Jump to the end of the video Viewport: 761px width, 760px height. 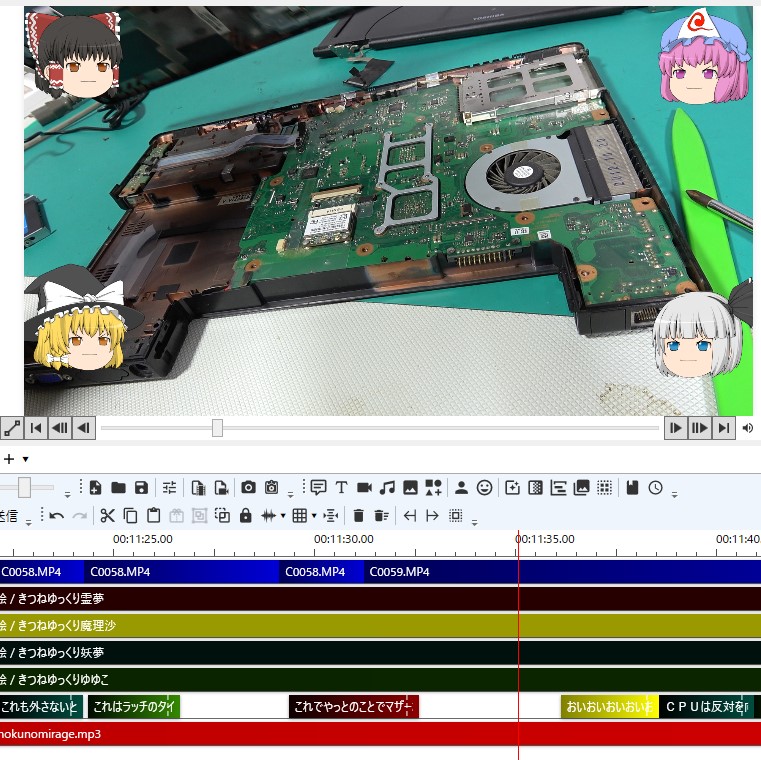[724, 428]
